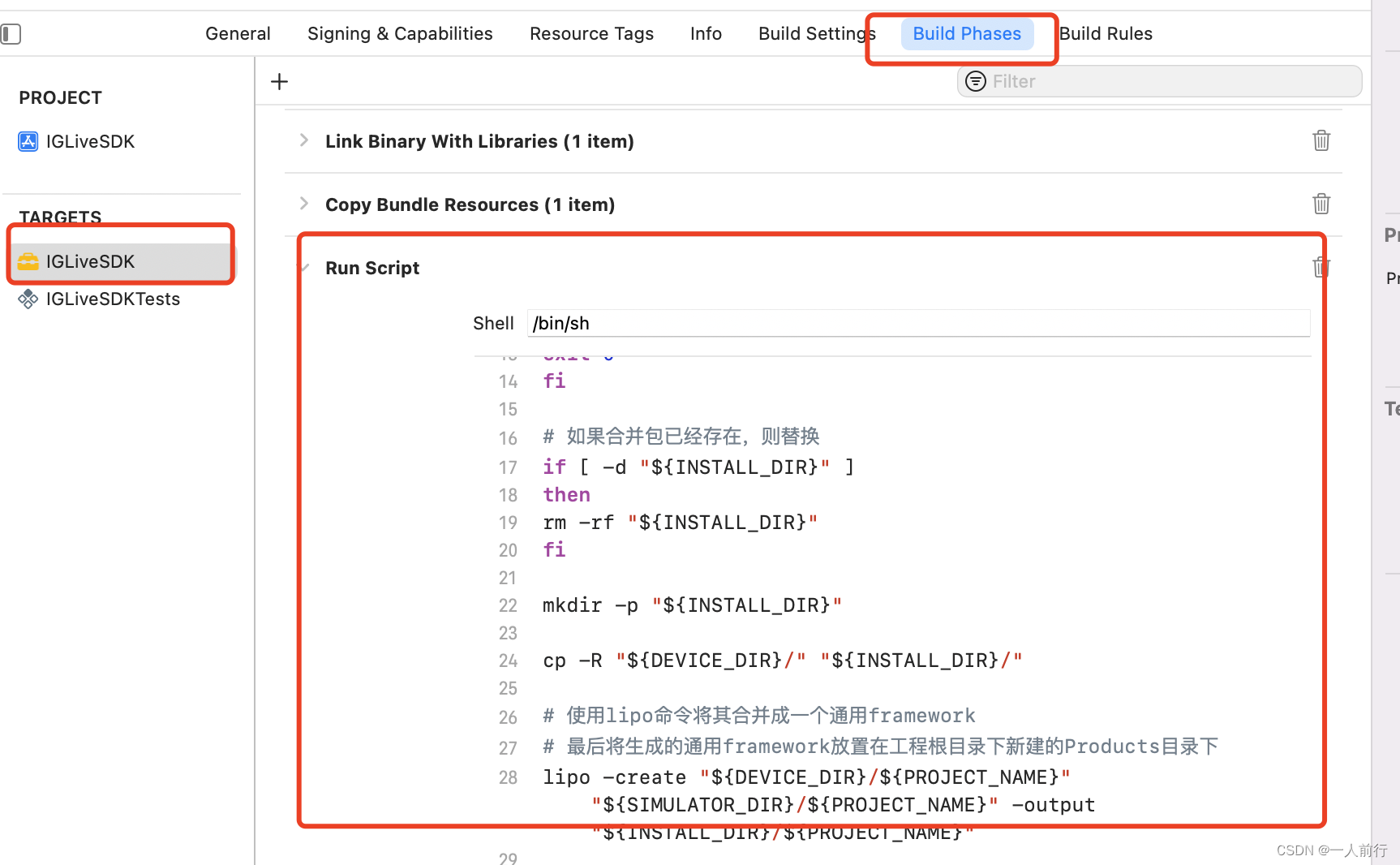
Task: Select the IGLiveSDK target
Action: coord(122,261)
